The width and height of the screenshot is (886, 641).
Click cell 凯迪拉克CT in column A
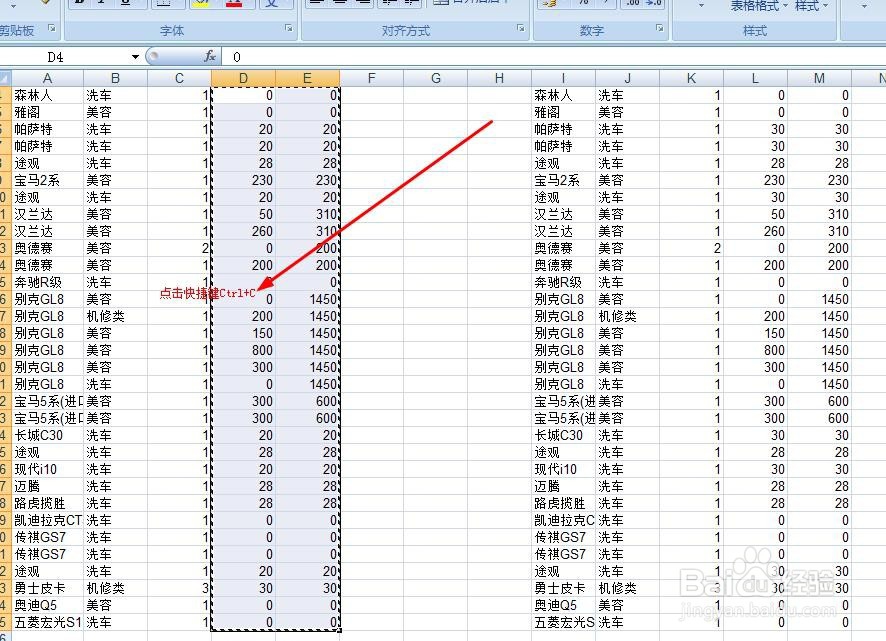[x=47, y=520]
